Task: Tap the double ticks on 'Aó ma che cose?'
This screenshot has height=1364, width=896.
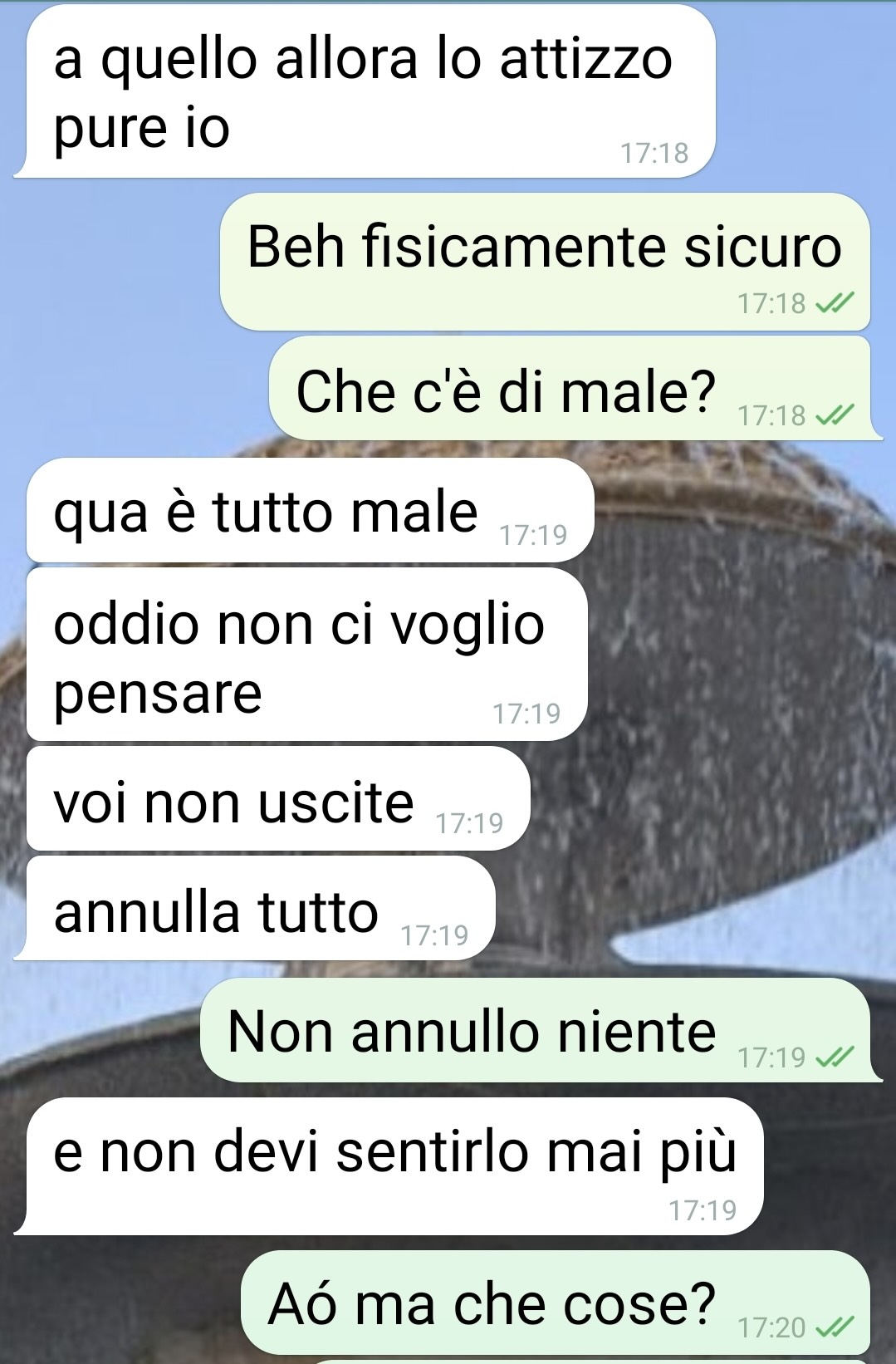Action: (x=835, y=1327)
